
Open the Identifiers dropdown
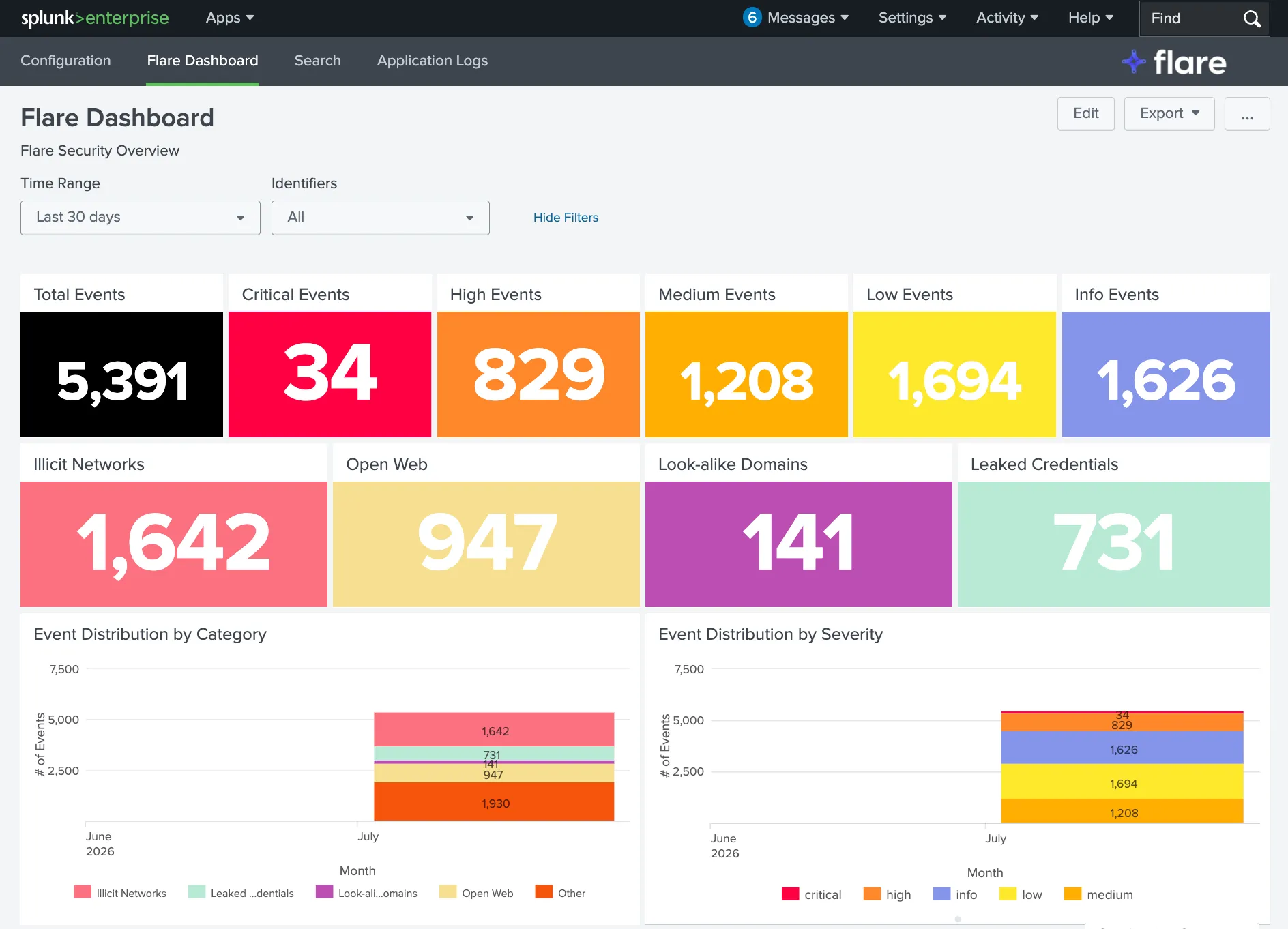click(381, 218)
